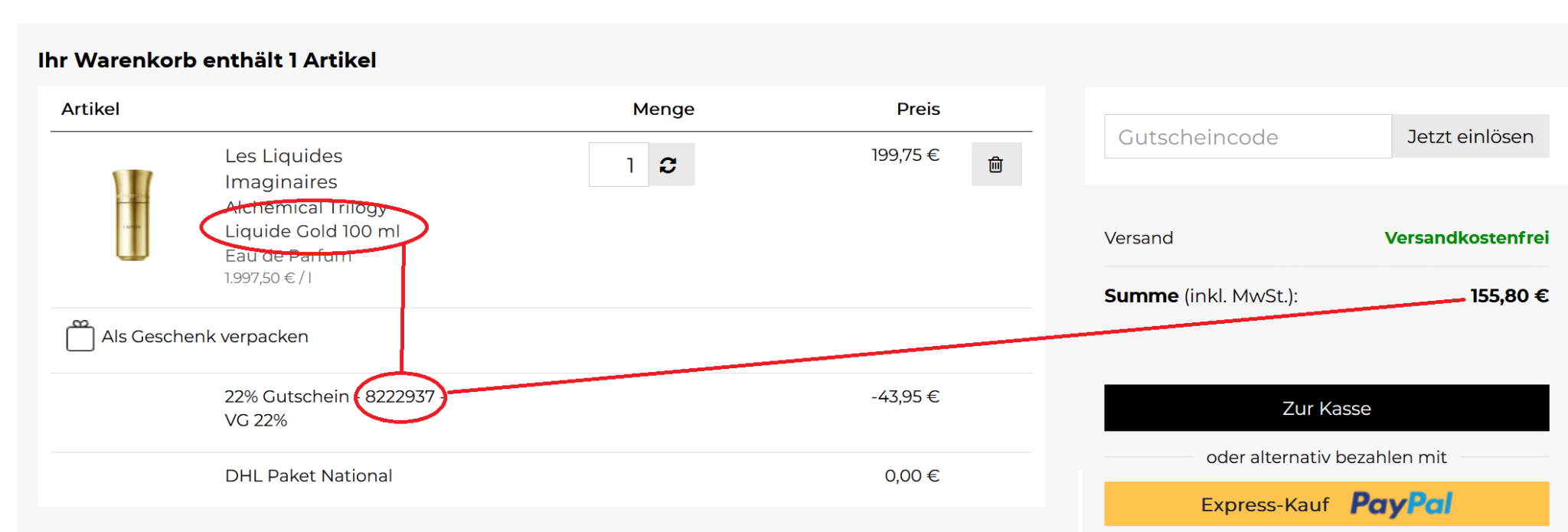Focus the quantity input field
This screenshot has height=532, width=1568.
coord(619,165)
